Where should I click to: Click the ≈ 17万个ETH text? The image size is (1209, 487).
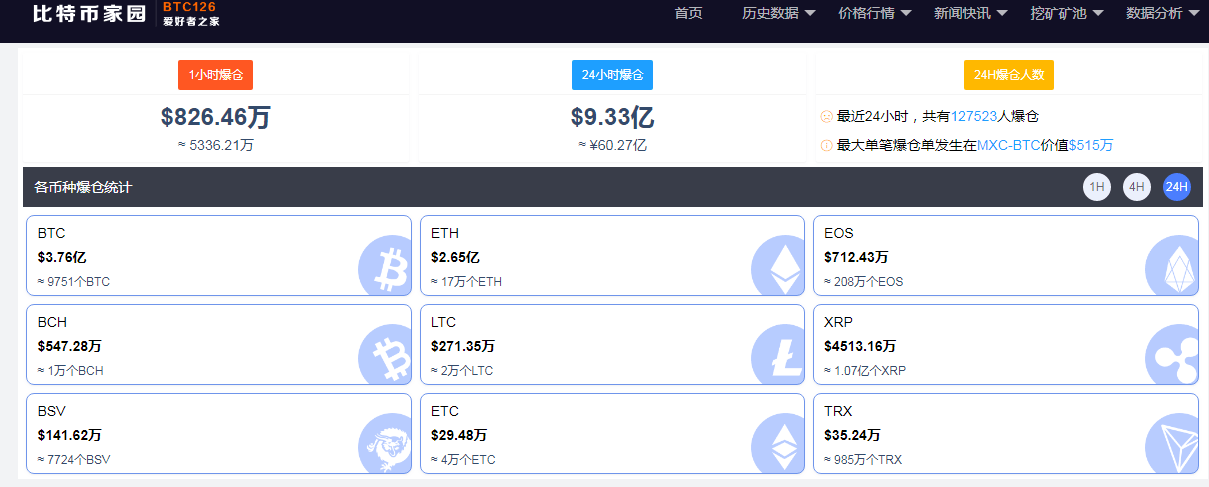467,282
